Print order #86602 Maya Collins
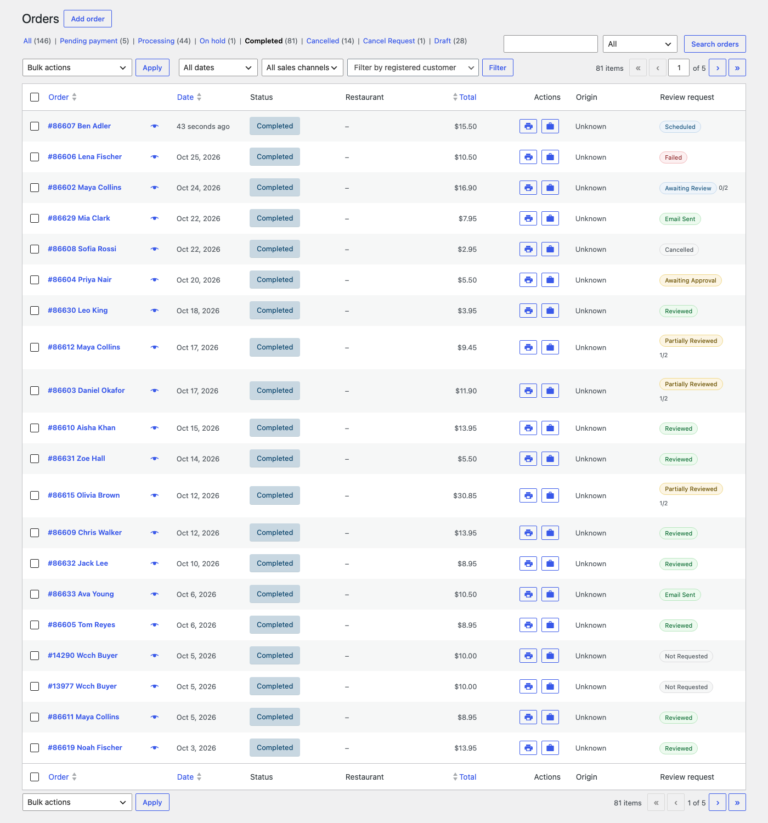This screenshot has width=768, height=823. click(x=528, y=188)
